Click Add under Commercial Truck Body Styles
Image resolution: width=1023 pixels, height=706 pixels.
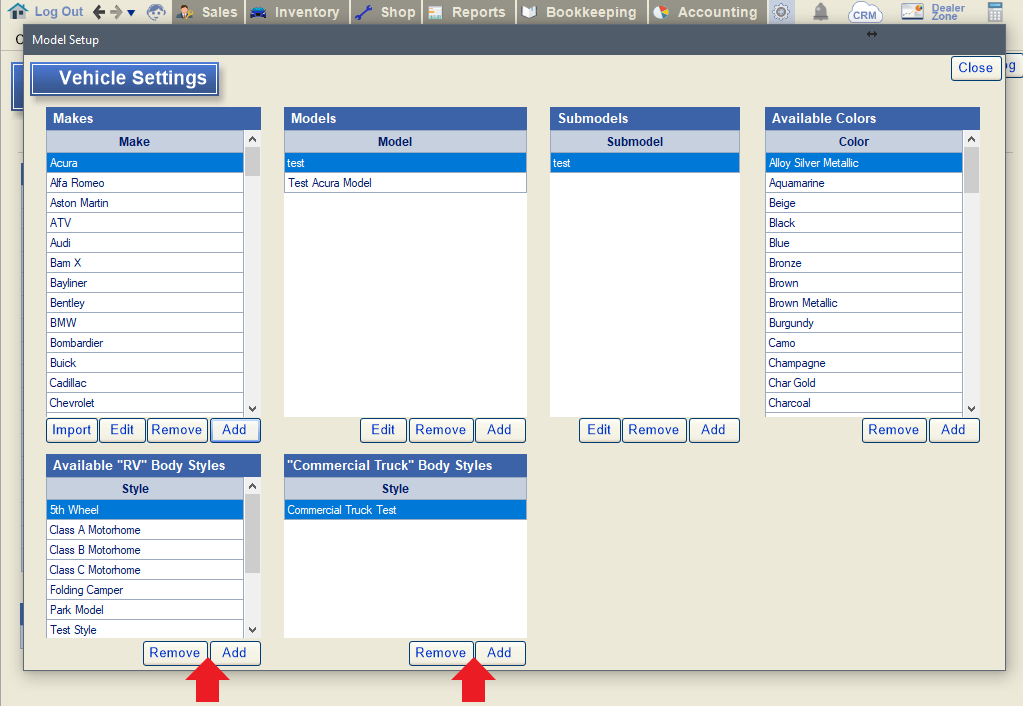point(500,653)
